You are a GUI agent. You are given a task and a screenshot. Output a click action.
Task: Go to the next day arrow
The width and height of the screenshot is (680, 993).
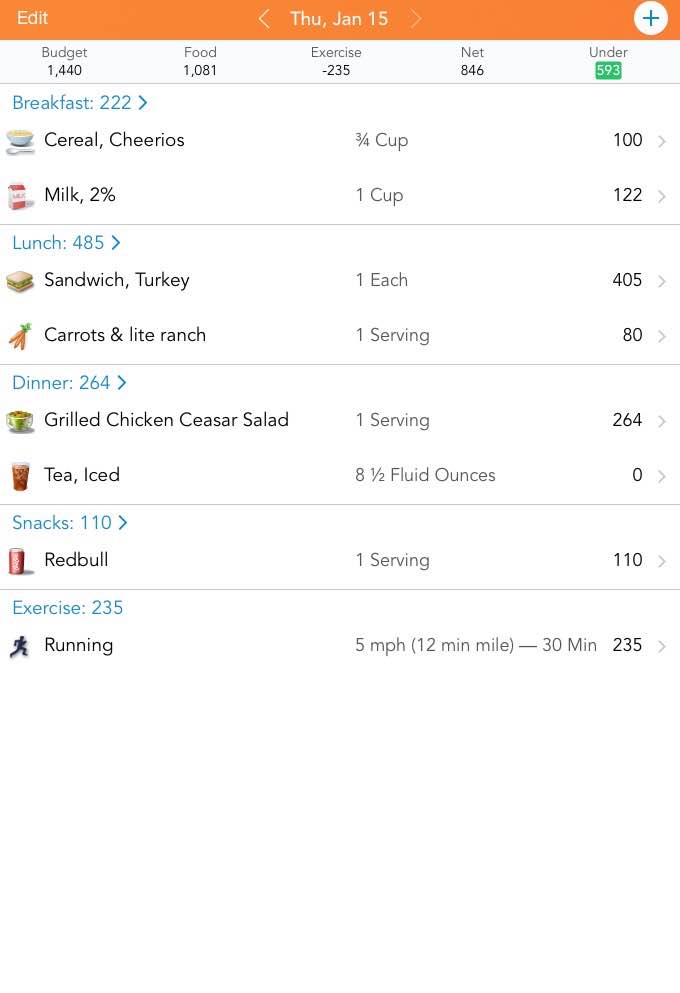416,19
